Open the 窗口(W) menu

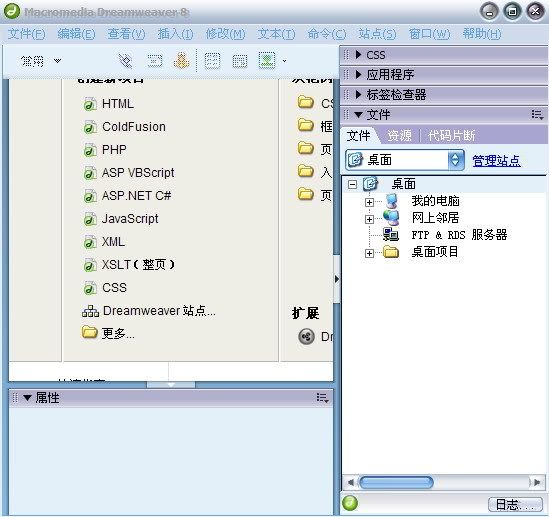click(x=429, y=34)
